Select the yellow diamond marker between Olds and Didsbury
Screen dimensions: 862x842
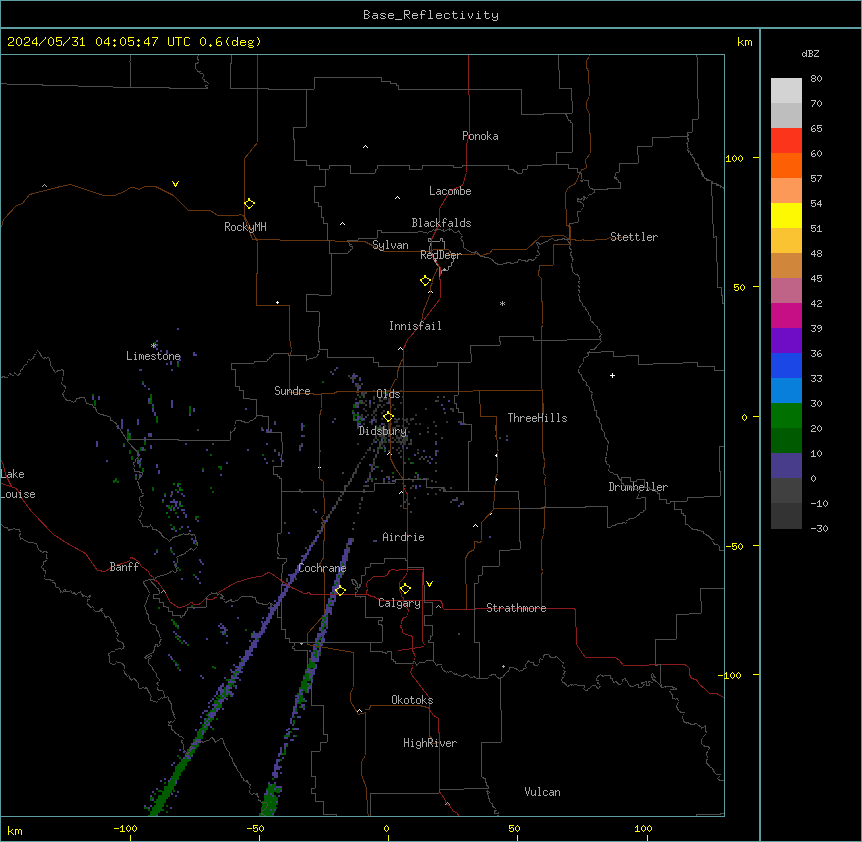coord(388,417)
